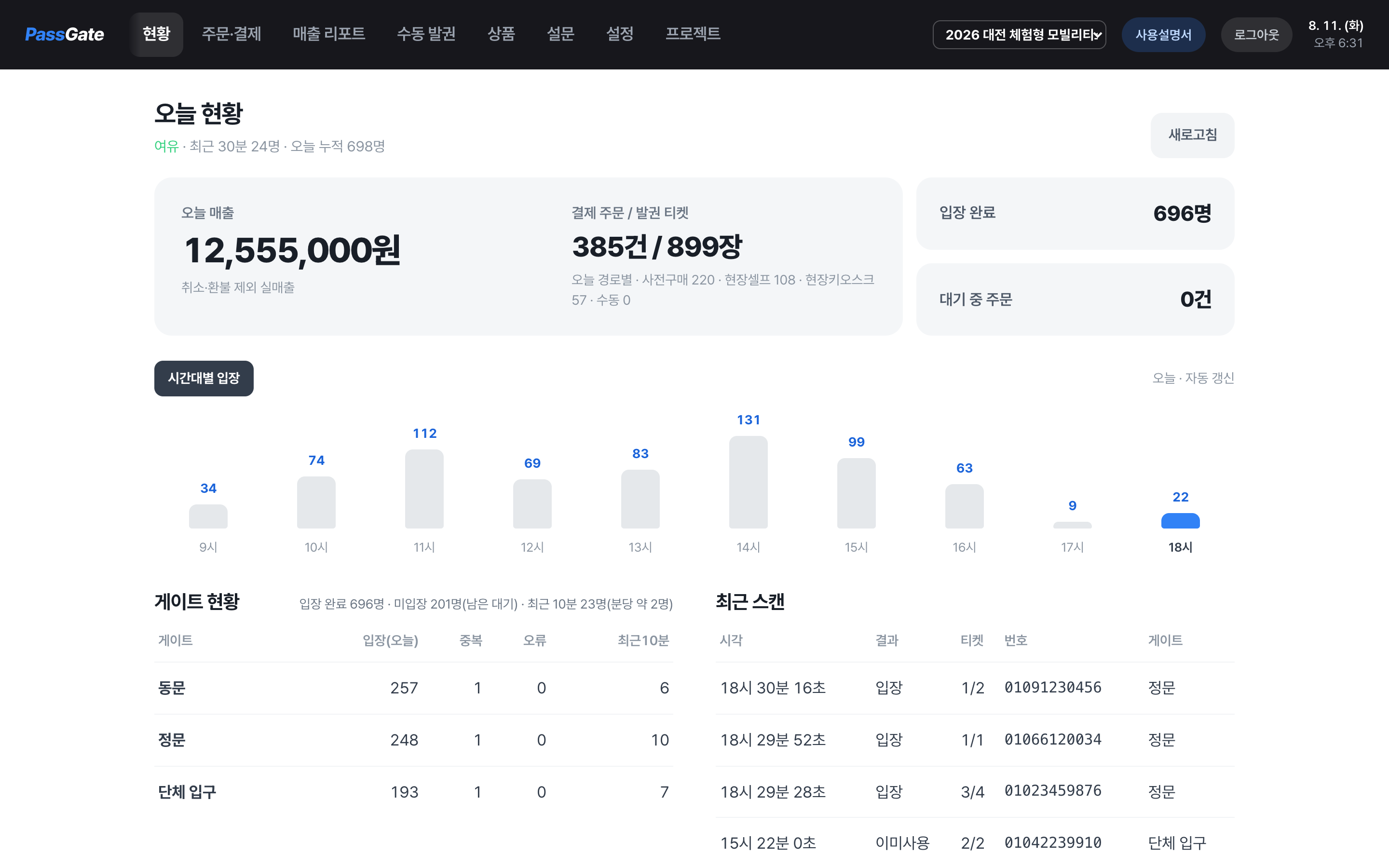
Task: Open the 현황 tab
Action: coord(156,34)
